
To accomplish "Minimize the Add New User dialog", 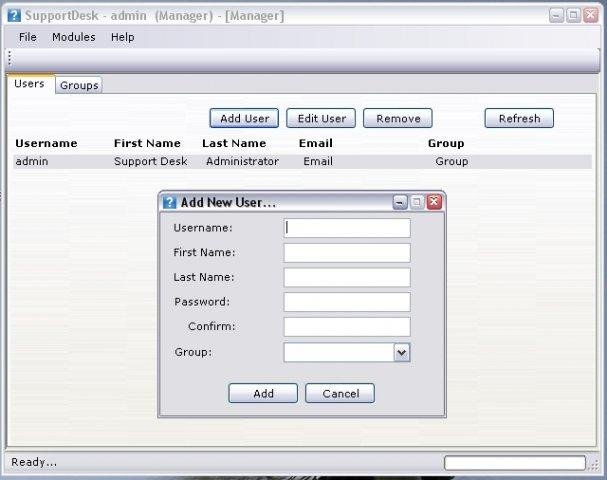I will coord(400,202).
